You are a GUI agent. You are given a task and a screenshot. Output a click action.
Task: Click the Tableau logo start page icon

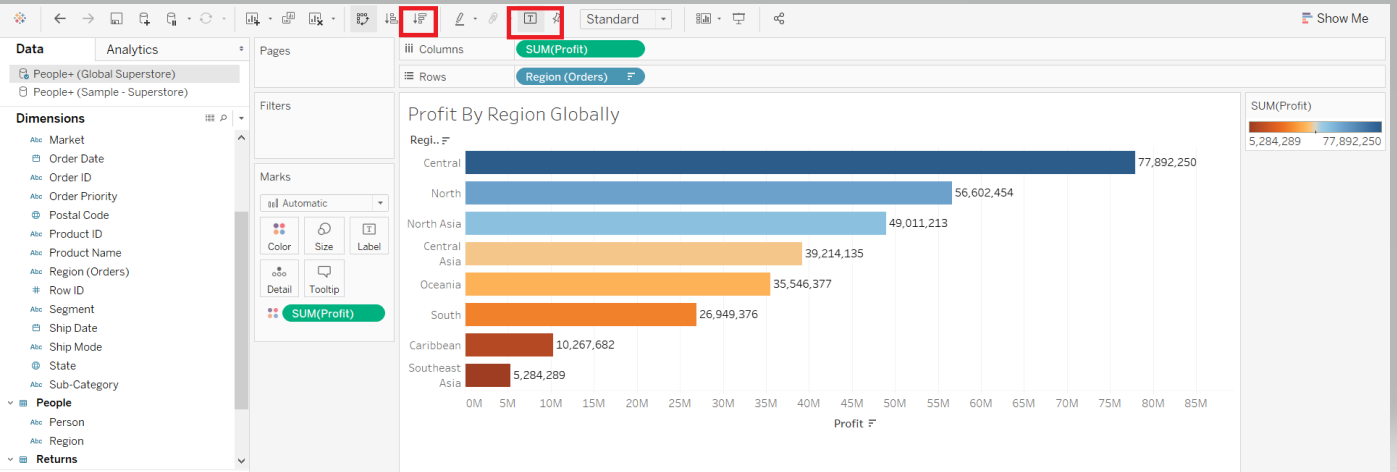point(20,18)
